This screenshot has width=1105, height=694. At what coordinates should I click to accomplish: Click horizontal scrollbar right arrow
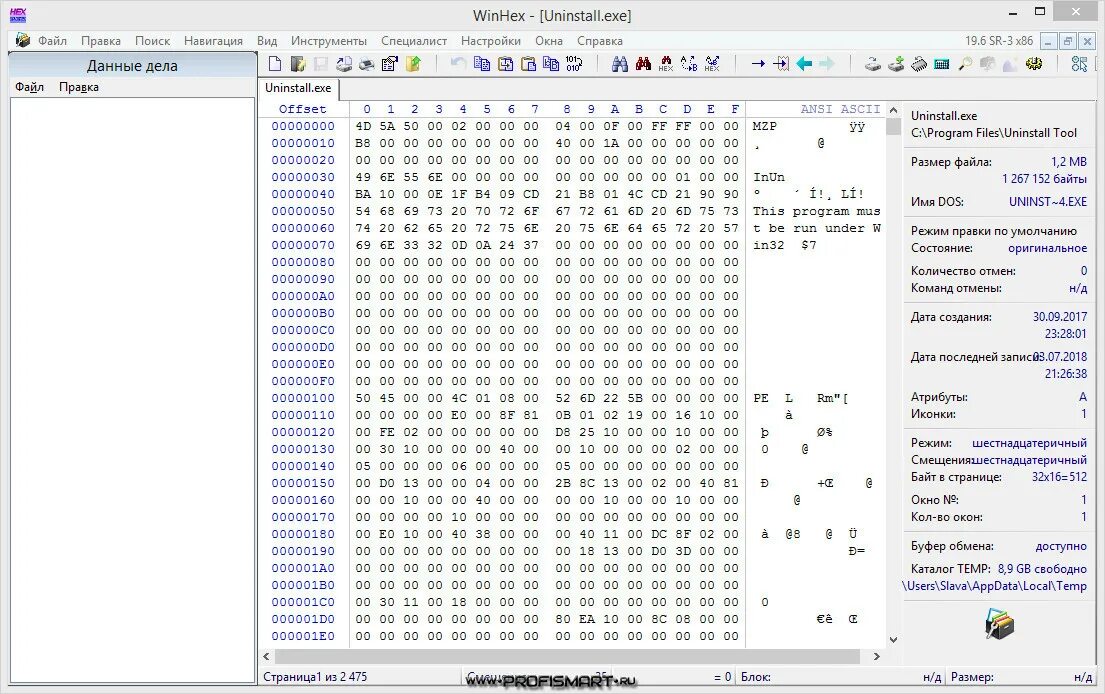tap(877, 656)
